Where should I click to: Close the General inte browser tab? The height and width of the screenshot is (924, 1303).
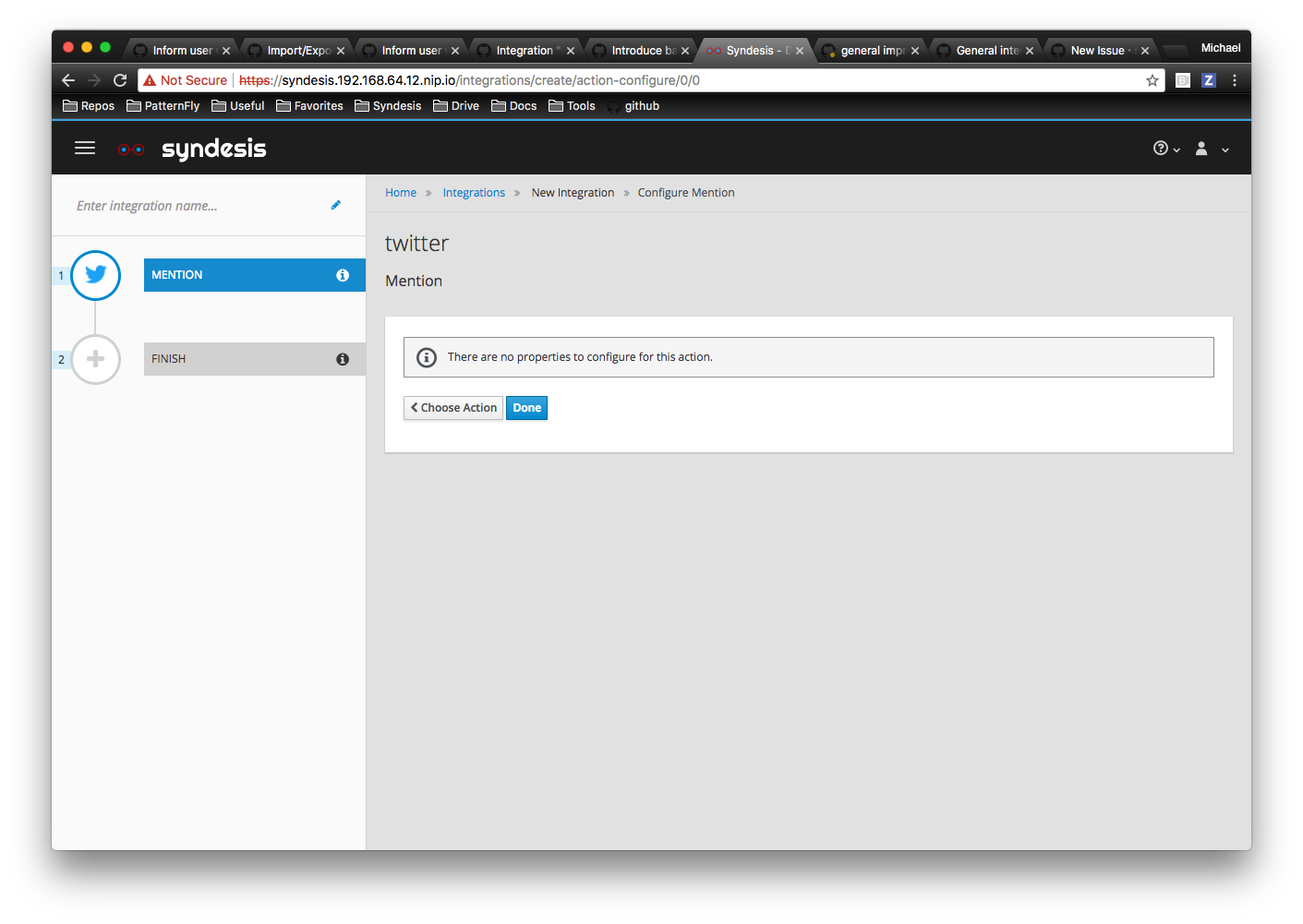[1030, 51]
